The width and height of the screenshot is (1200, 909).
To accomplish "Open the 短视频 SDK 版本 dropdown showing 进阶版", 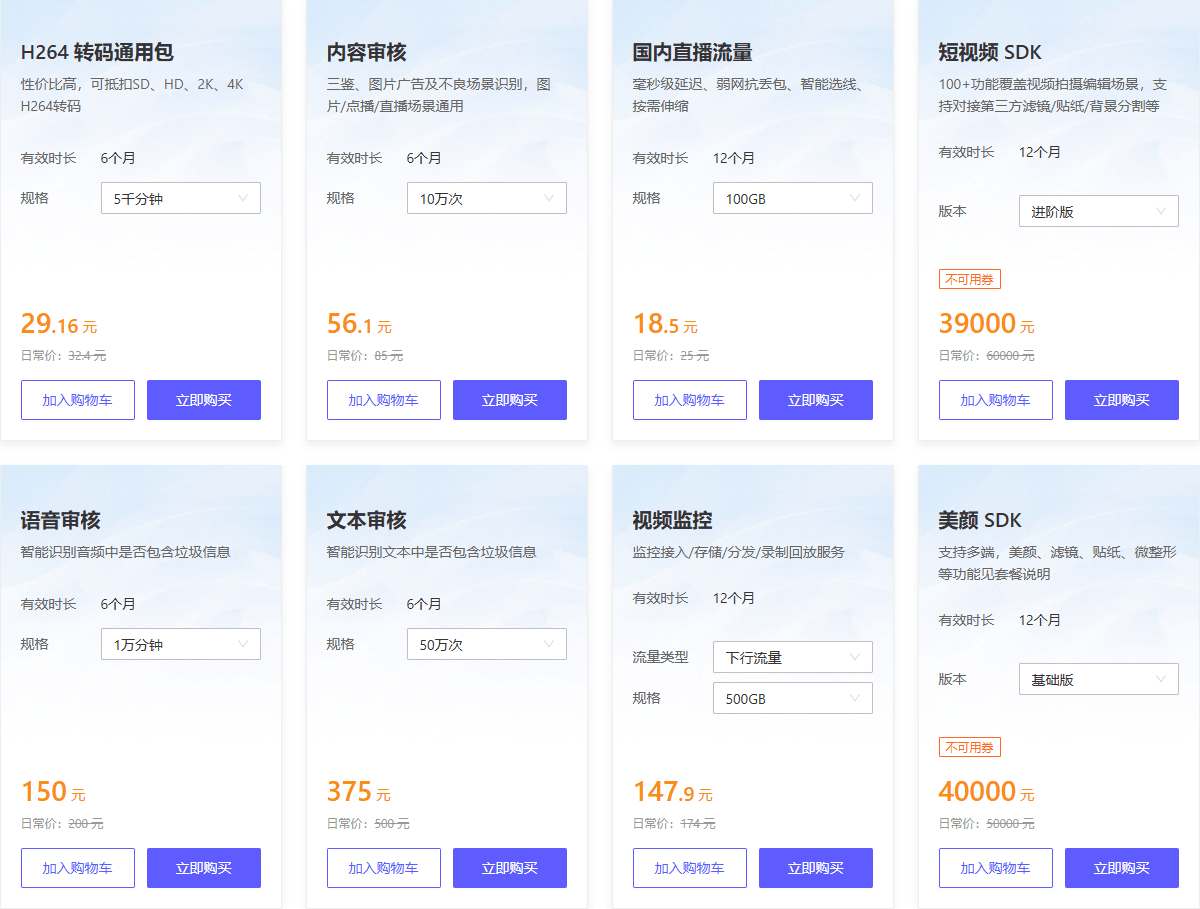I will pyautogui.click(x=1098, y=210).
